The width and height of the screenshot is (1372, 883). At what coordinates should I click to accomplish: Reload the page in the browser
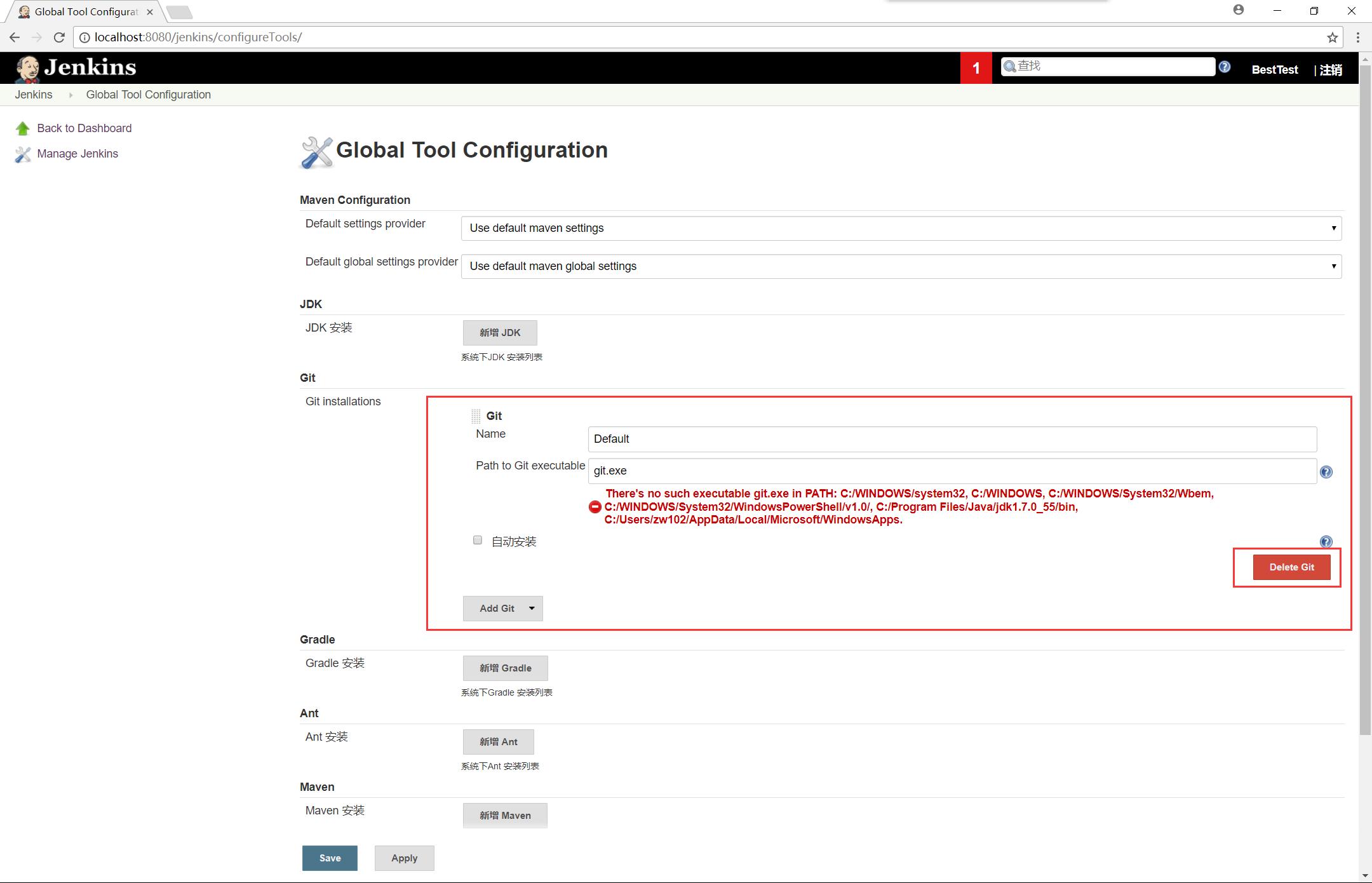[59, 37]
